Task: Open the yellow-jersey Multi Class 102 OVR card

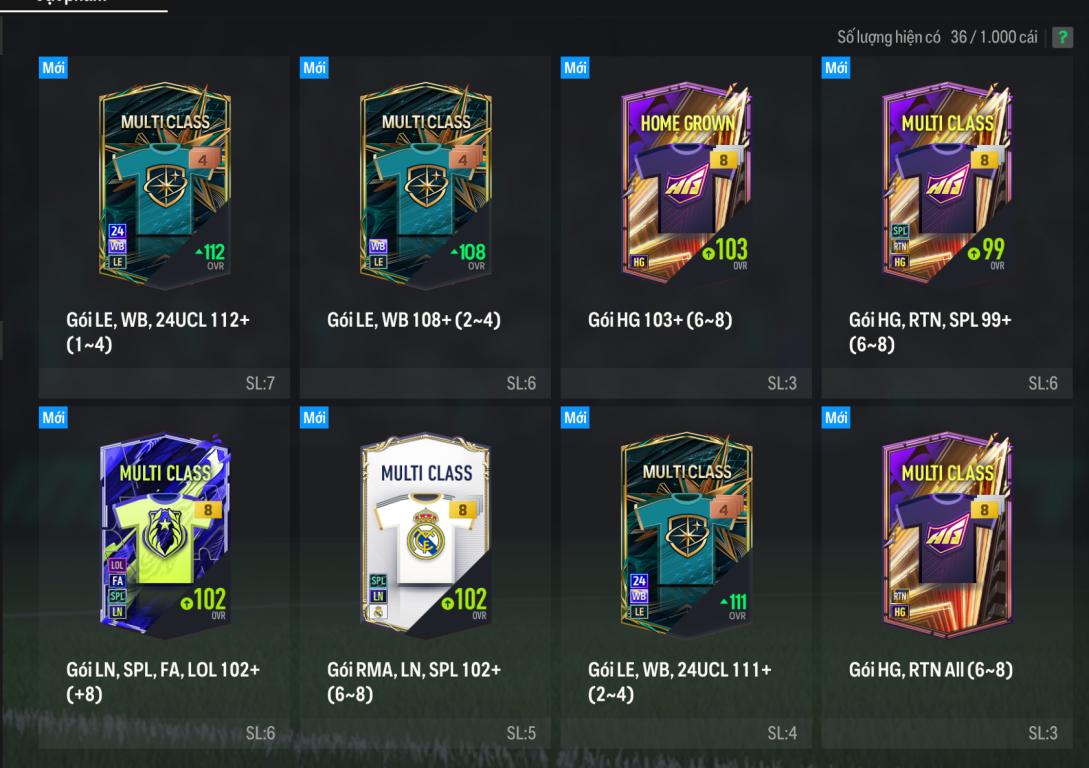Action: (165, 535)
